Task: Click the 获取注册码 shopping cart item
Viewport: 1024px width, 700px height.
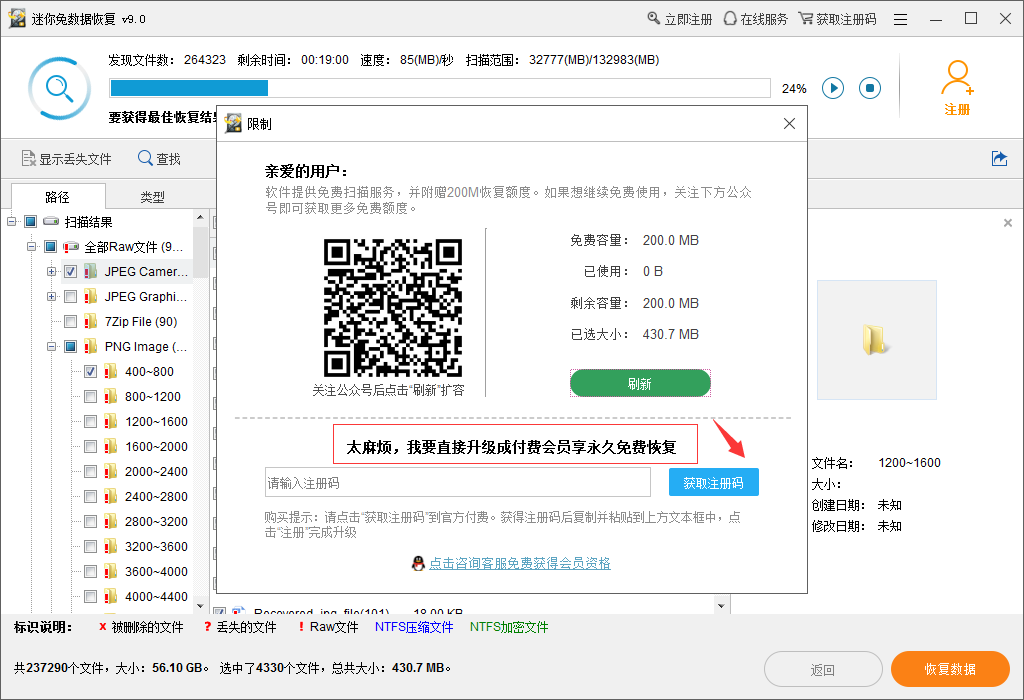Action: click(837, 19)
